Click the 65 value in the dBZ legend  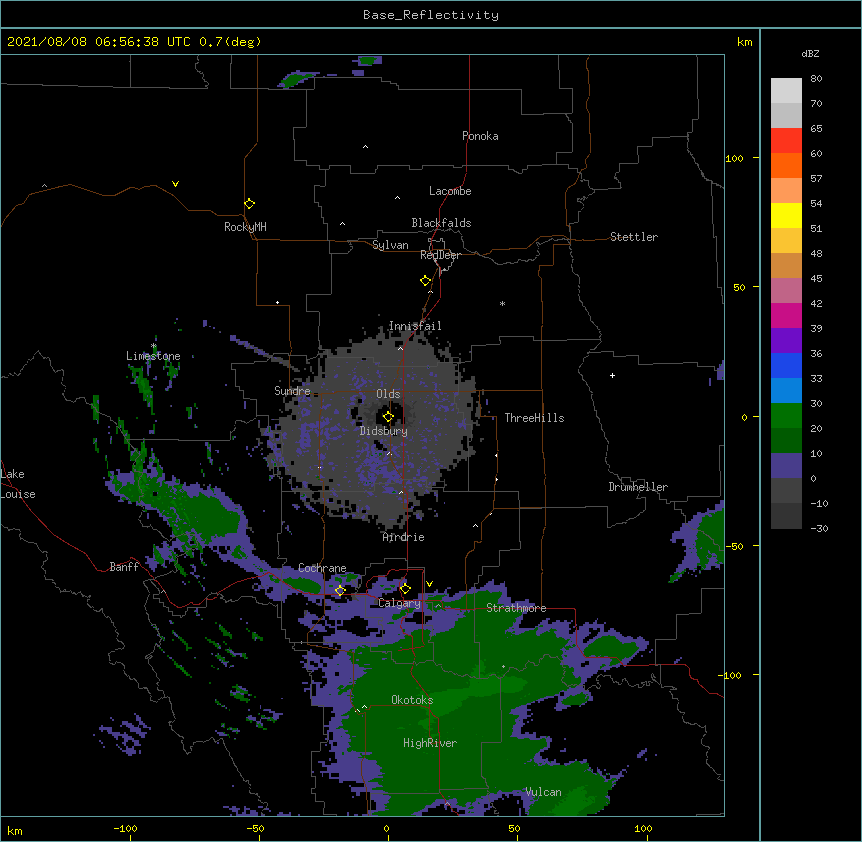816,128
